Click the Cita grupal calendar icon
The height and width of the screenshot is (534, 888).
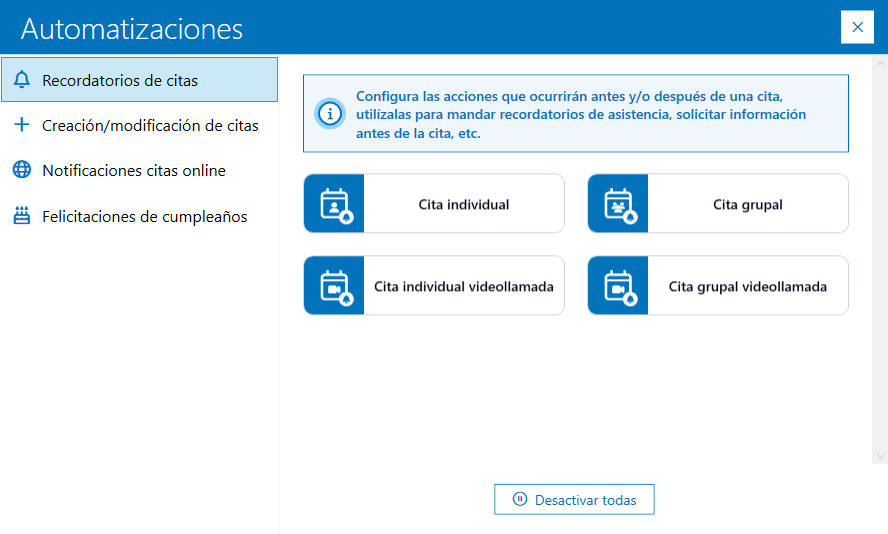618,204
